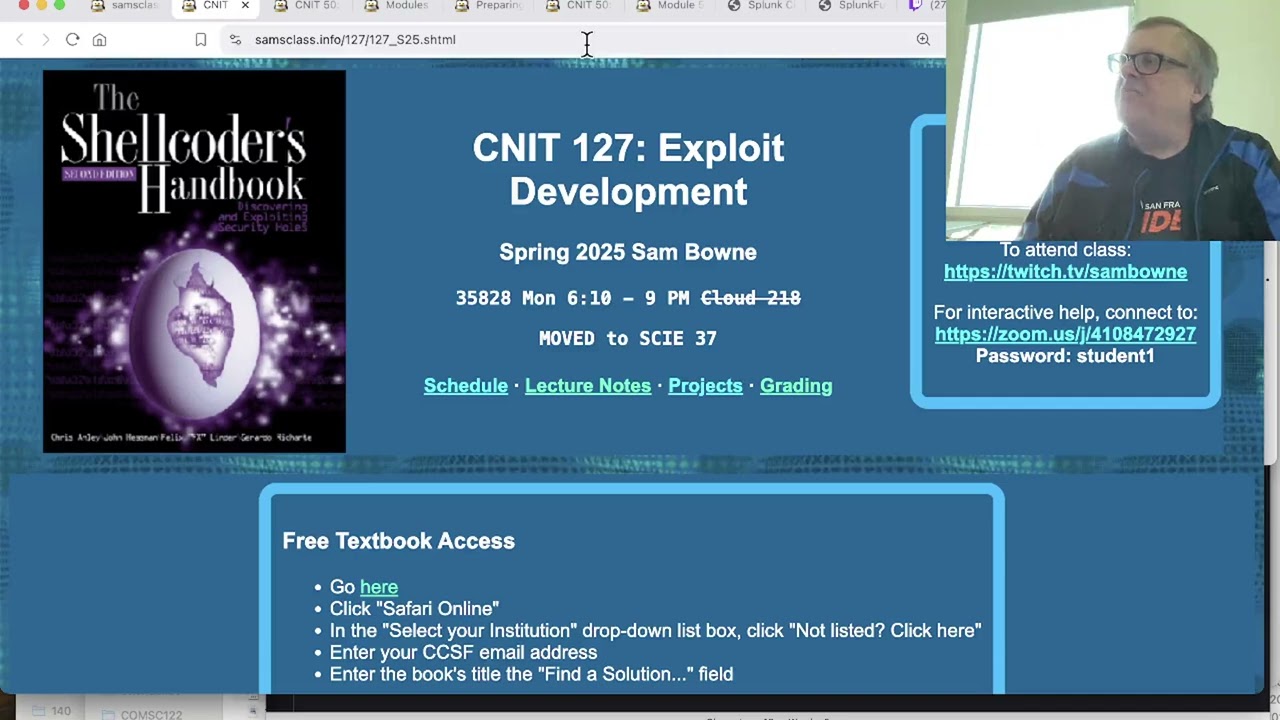The width and height of the screenshot is (1280, 720).
Task: Switch to the Preparing tab
Action: pyautogui.click(x=489, y=6)
